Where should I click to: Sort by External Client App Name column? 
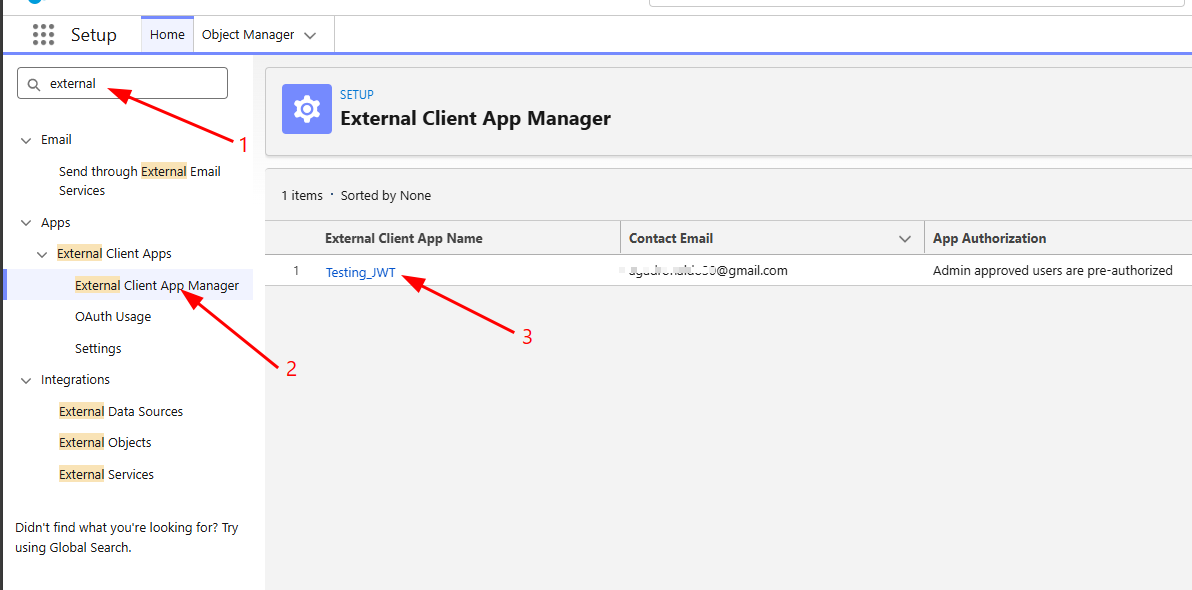click(x=403, y=239)
